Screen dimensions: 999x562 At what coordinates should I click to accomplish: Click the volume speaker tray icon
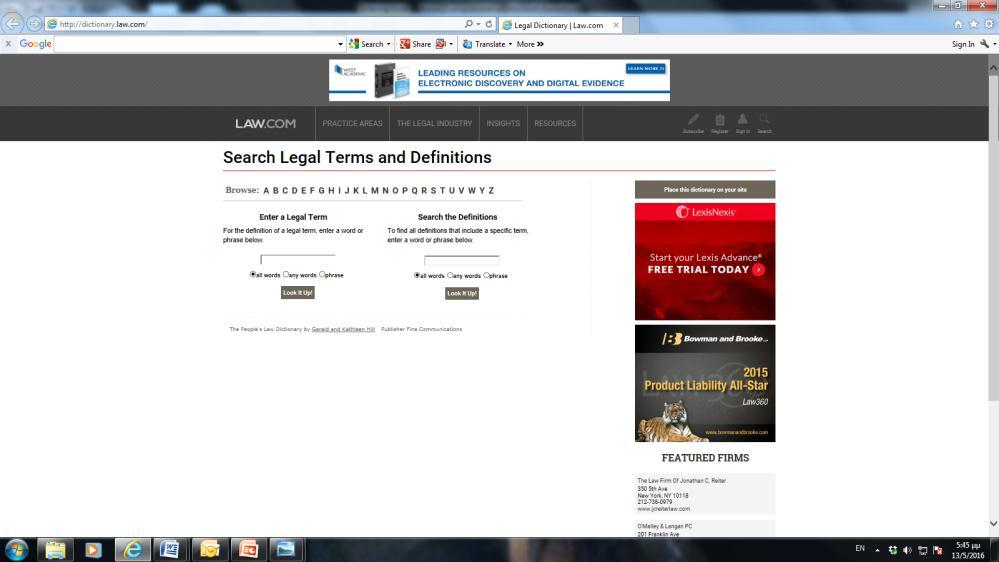(907, 550)
